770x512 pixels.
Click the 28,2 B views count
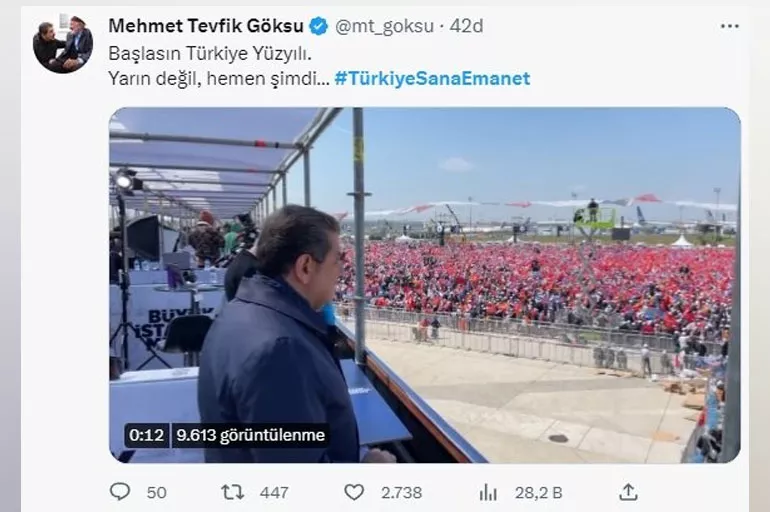(x=538, y=492)
